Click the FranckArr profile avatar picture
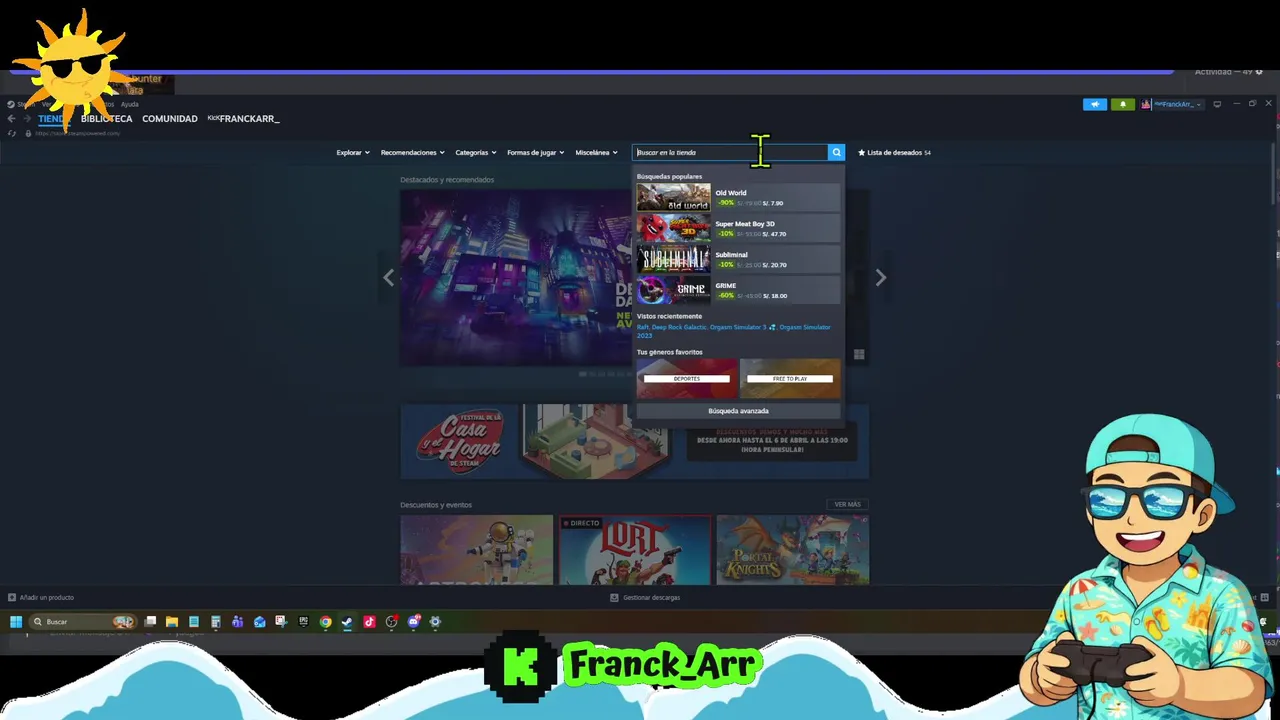 click(1146, 104)
